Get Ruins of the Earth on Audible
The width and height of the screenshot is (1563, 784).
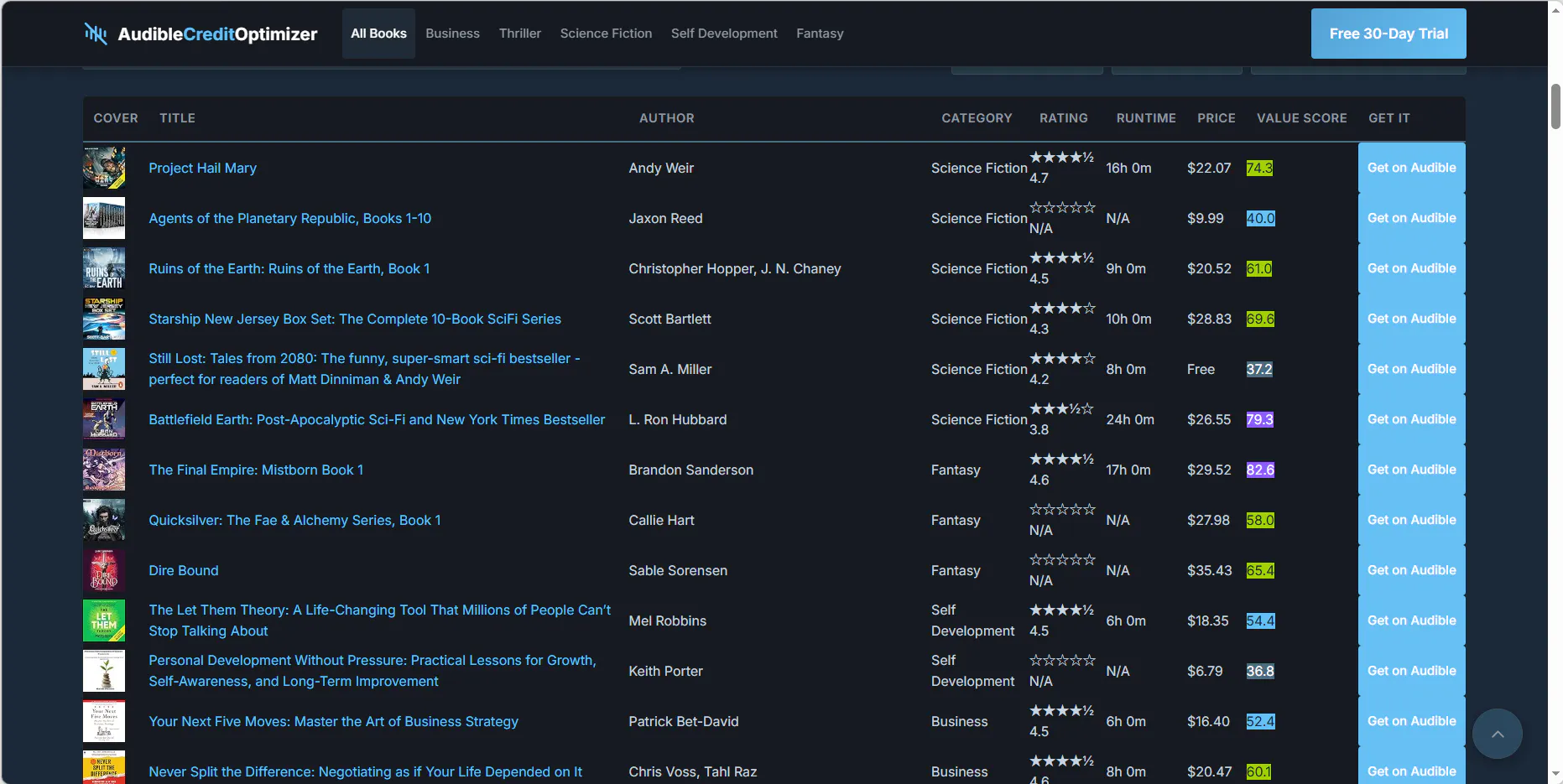click(x=1412, y=268)
